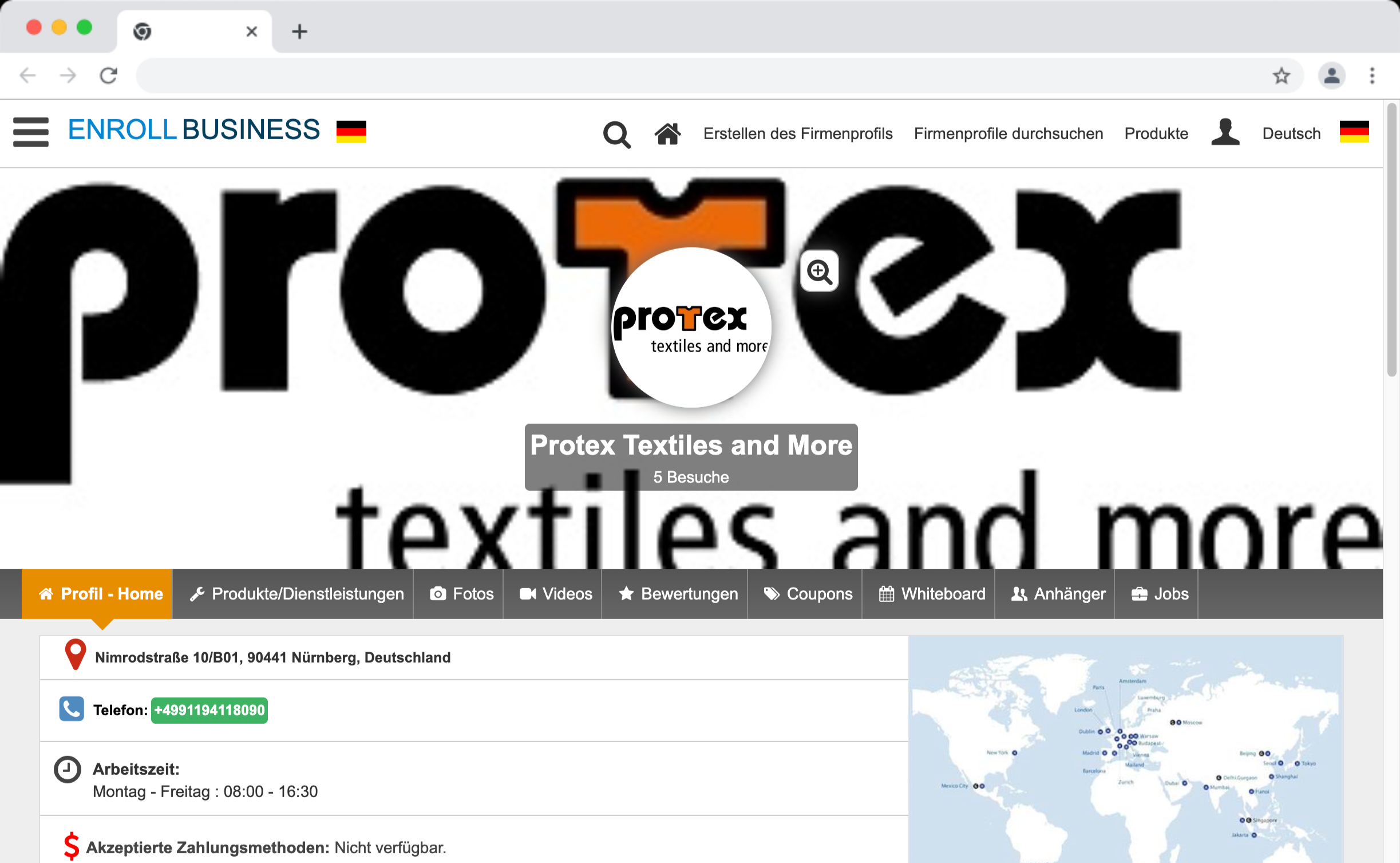
Task: Close the current browser tab
Action: [x=251, y=31]
